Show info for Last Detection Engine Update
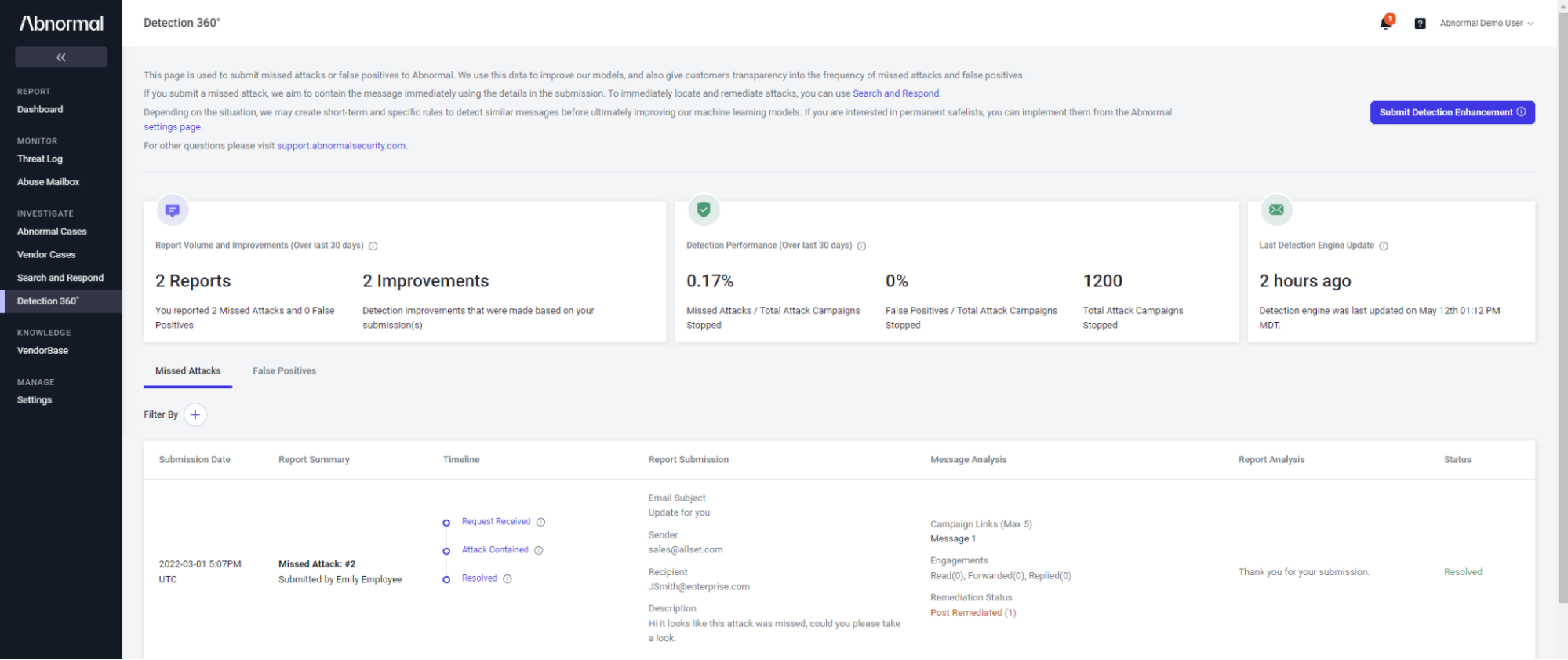The height and width of the screenshot is (660, 1568). coord(1384,246)
